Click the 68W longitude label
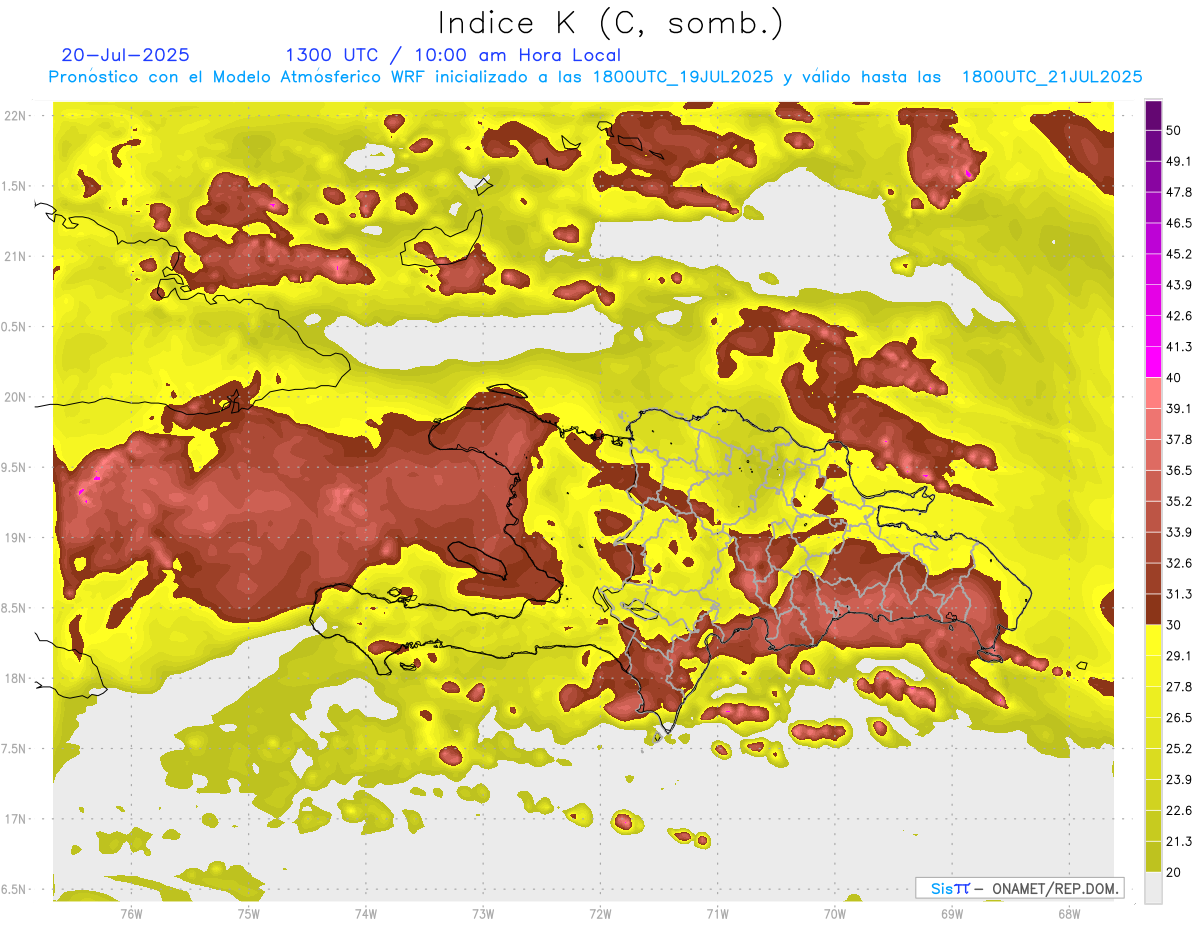 (1069, 913)
